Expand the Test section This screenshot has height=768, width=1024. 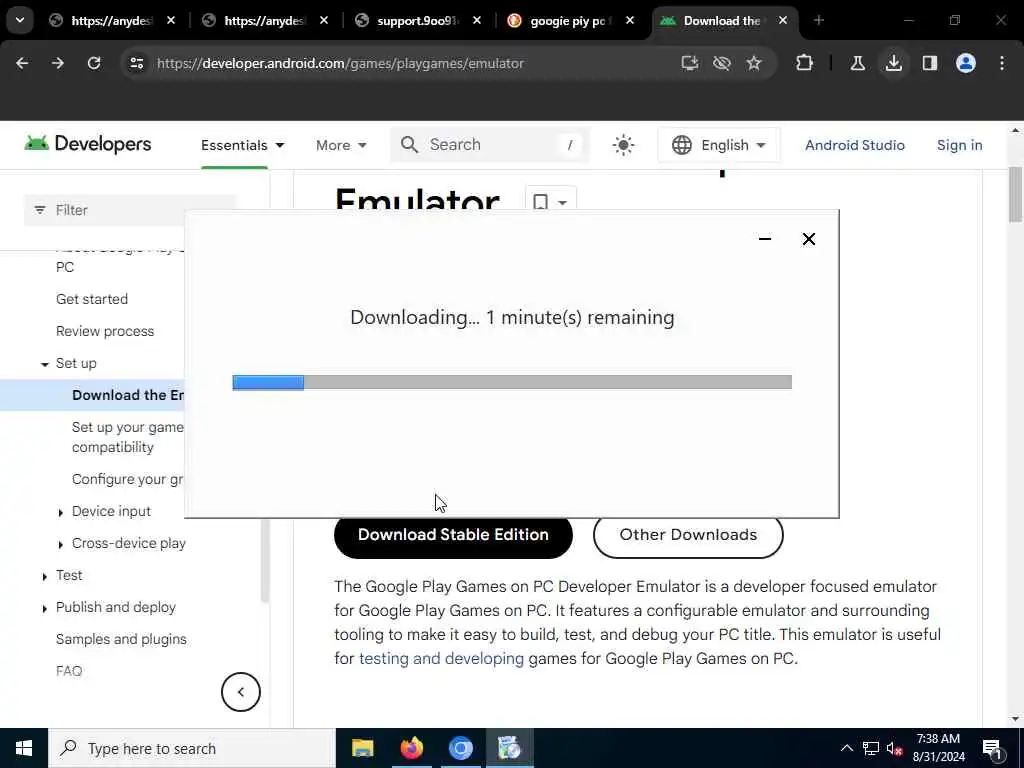44,577
